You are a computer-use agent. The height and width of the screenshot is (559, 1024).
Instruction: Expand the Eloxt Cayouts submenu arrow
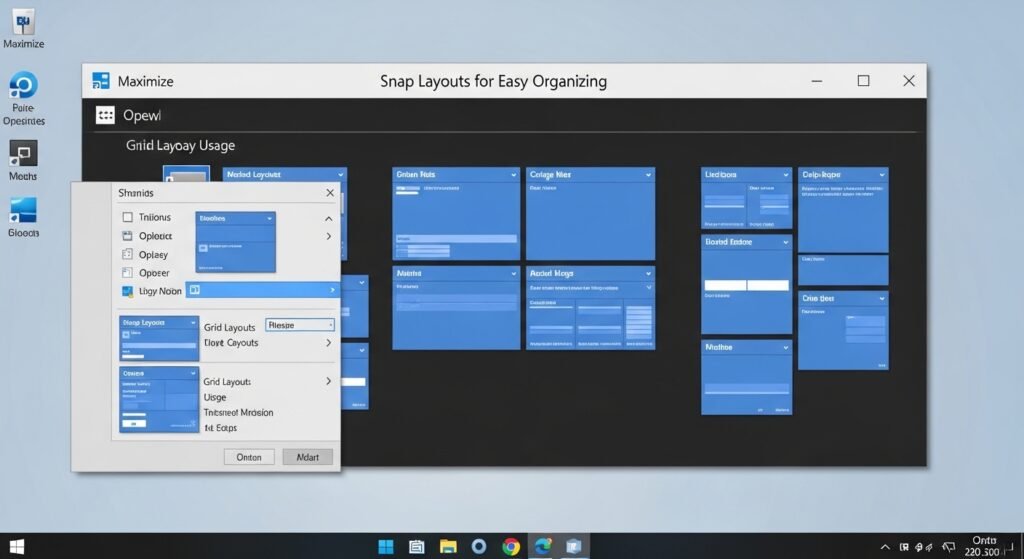327,343
